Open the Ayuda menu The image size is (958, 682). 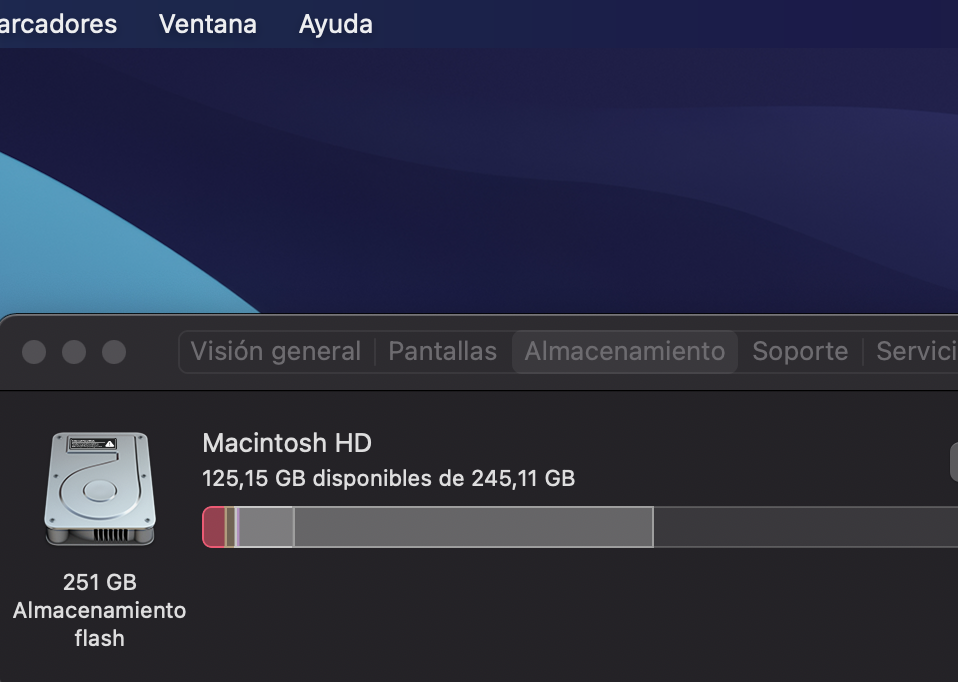(x=336, y=24)
